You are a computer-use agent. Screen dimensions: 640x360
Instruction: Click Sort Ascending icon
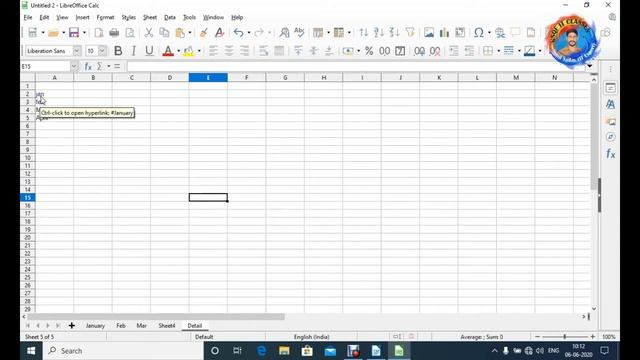(x=379, y=33)
